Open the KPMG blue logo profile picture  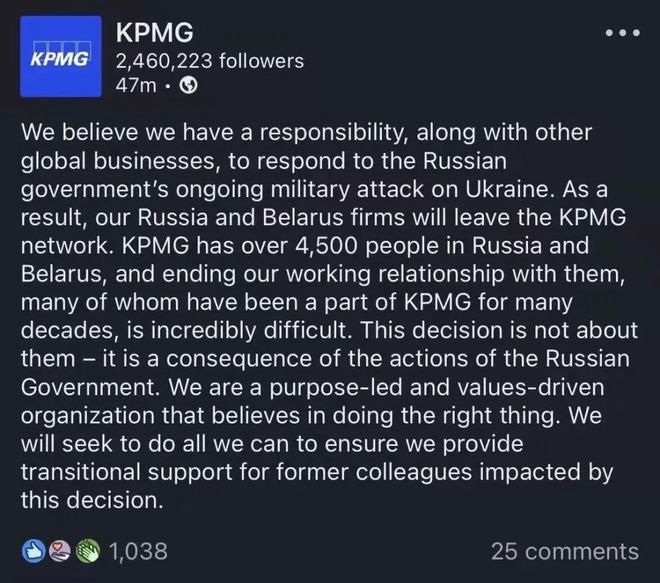click(x=61, y=56)
